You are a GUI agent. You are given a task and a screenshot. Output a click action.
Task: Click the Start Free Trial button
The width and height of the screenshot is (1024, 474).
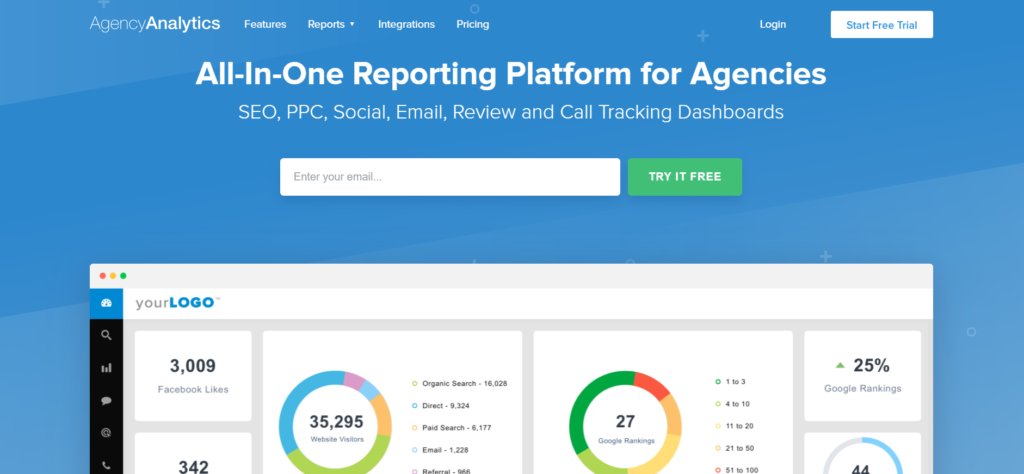[882, 25]
